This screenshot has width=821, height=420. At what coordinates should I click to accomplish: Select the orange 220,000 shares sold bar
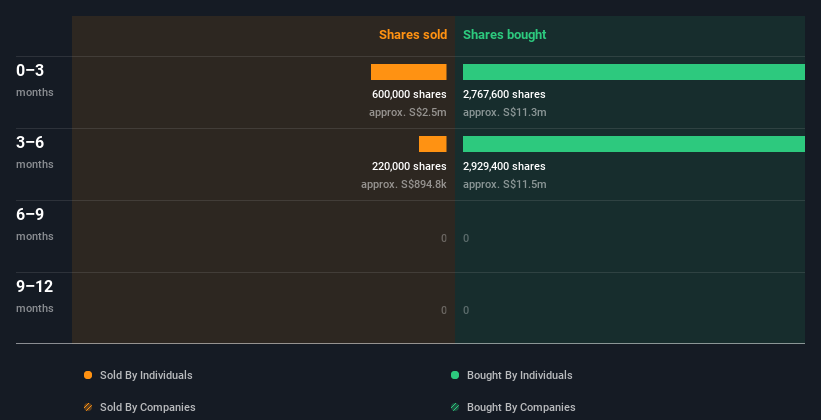coord(432,144)
